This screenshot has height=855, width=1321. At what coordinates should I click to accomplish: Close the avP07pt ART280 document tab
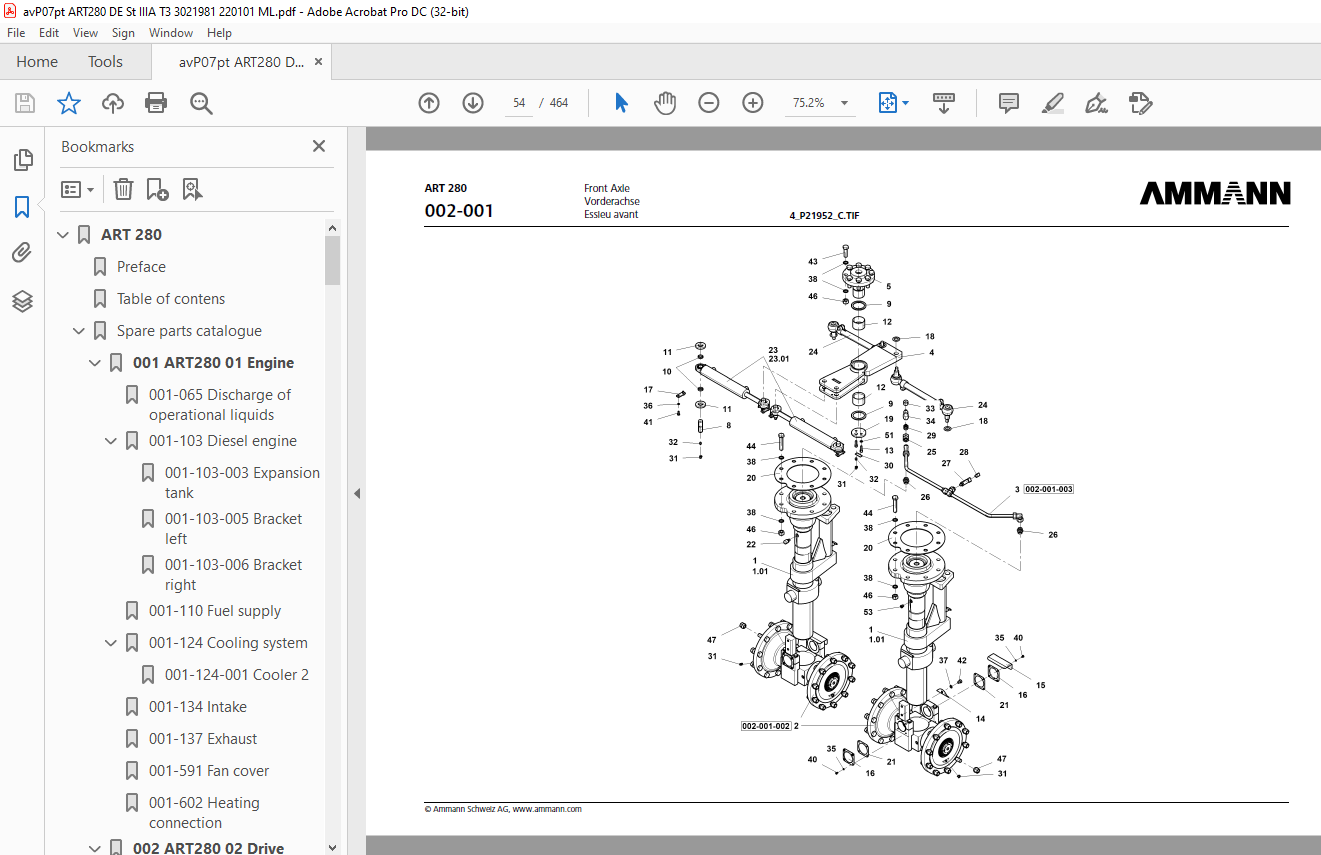(318, 62)
